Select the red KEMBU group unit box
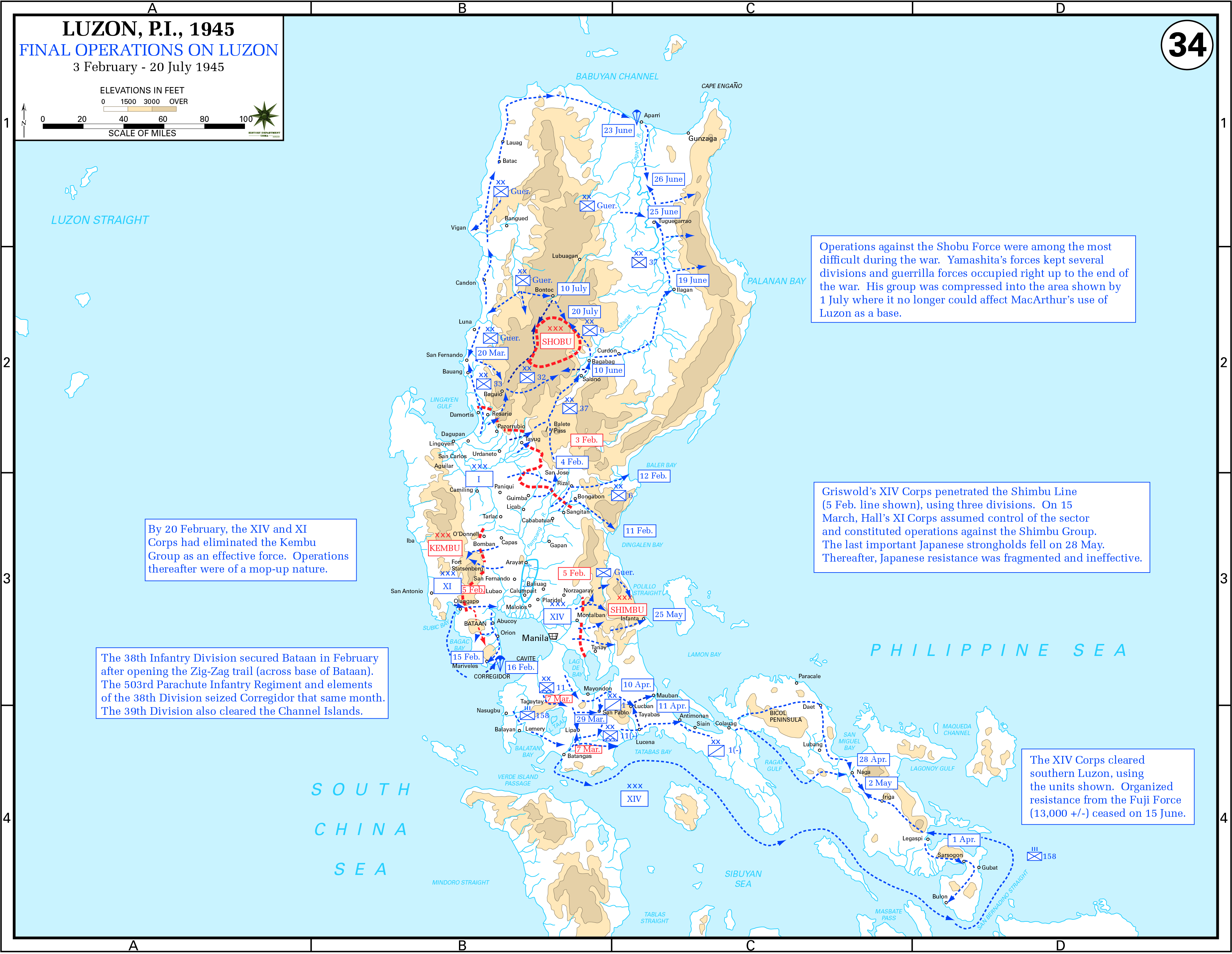This screenshot has width=1232, height=954. click(x=445, y=548)
